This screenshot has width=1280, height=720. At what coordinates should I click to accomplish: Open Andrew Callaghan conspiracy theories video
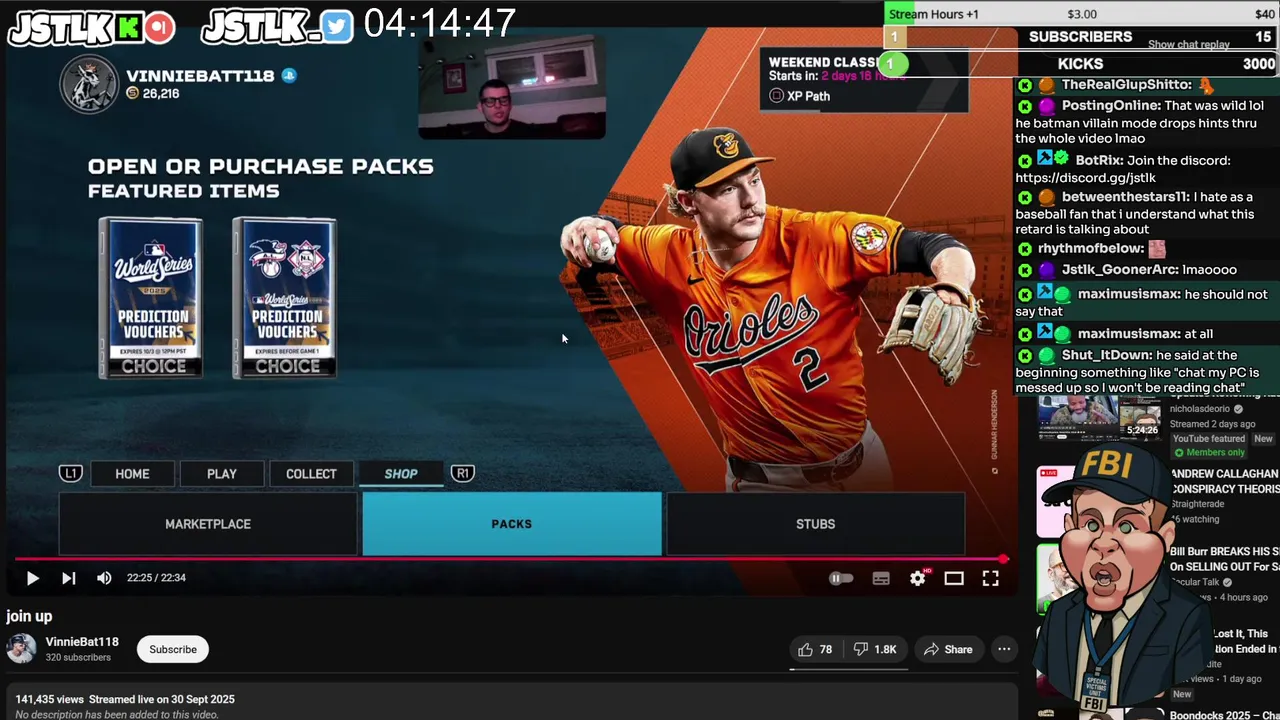(x=1224, y=481)
